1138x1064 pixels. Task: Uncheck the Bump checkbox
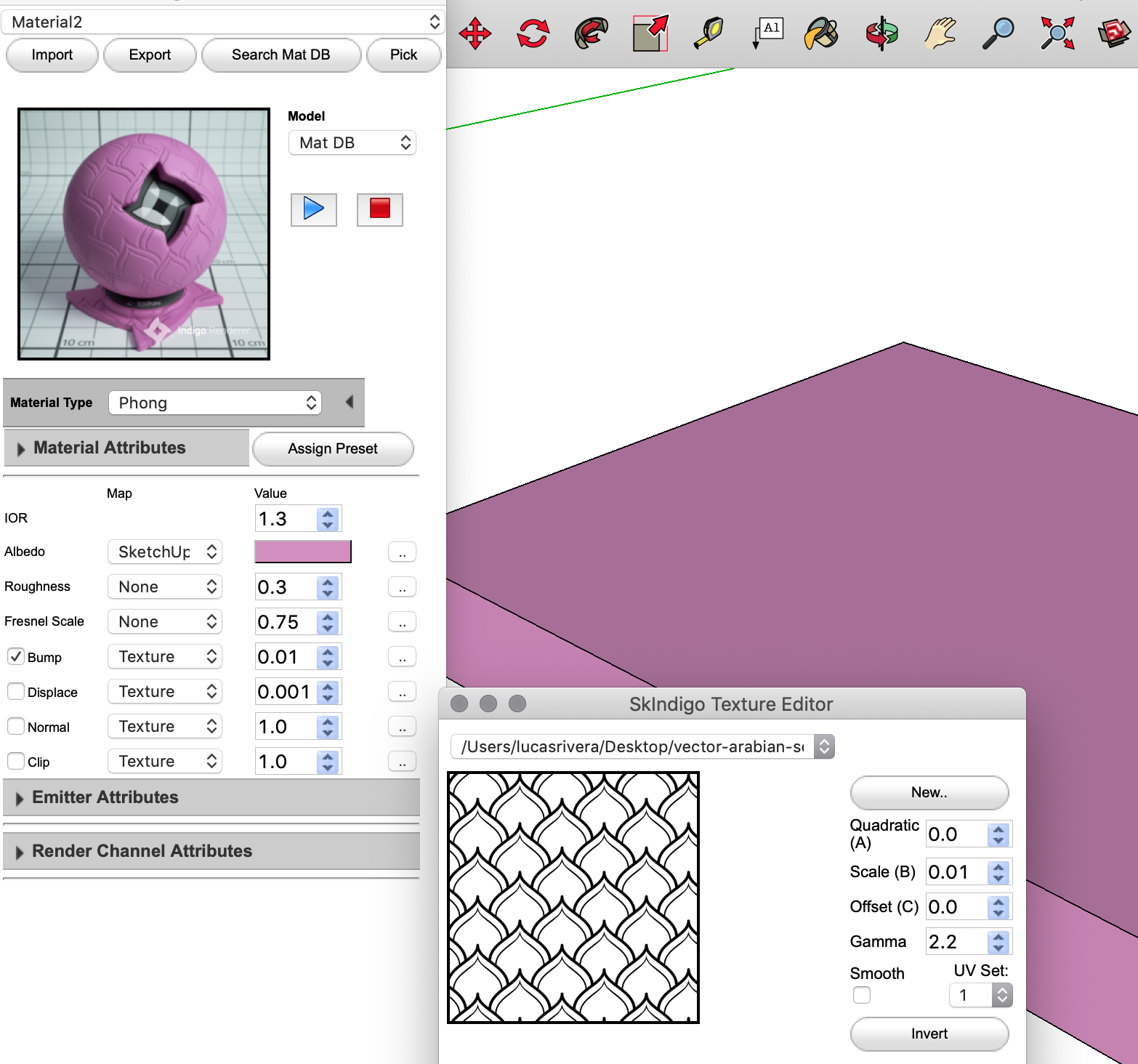(16, 656)
